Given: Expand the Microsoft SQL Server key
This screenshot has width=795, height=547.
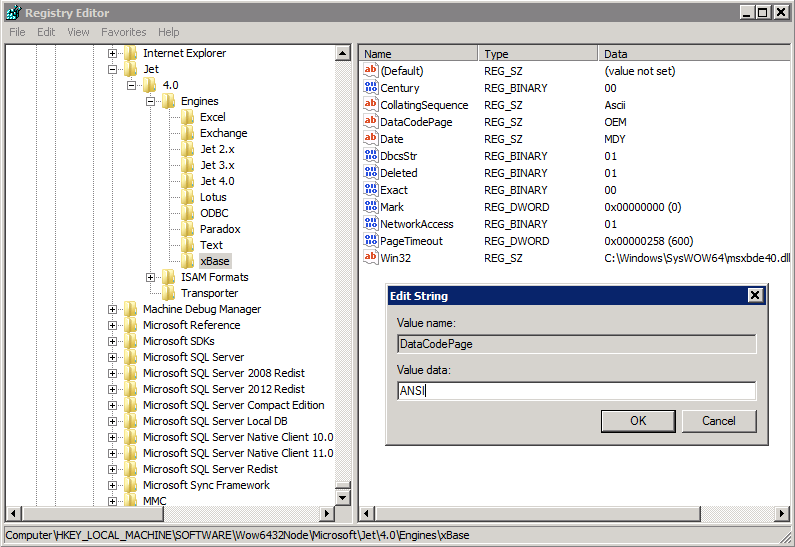Looking at the screenshot, I should (x=113, y=357).
